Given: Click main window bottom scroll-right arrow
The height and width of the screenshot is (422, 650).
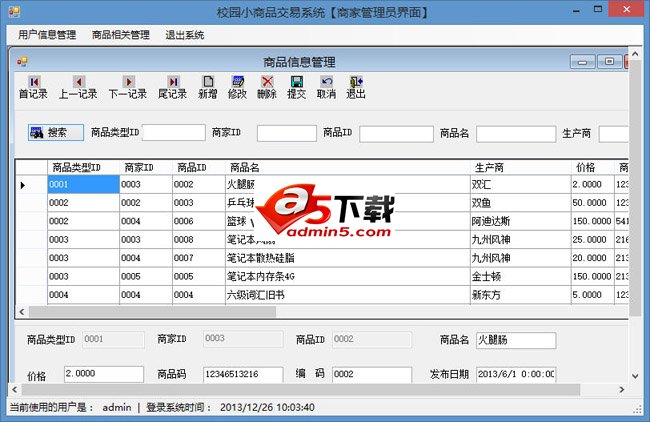Looking at the screenshot, I should (x=621, y=390).
